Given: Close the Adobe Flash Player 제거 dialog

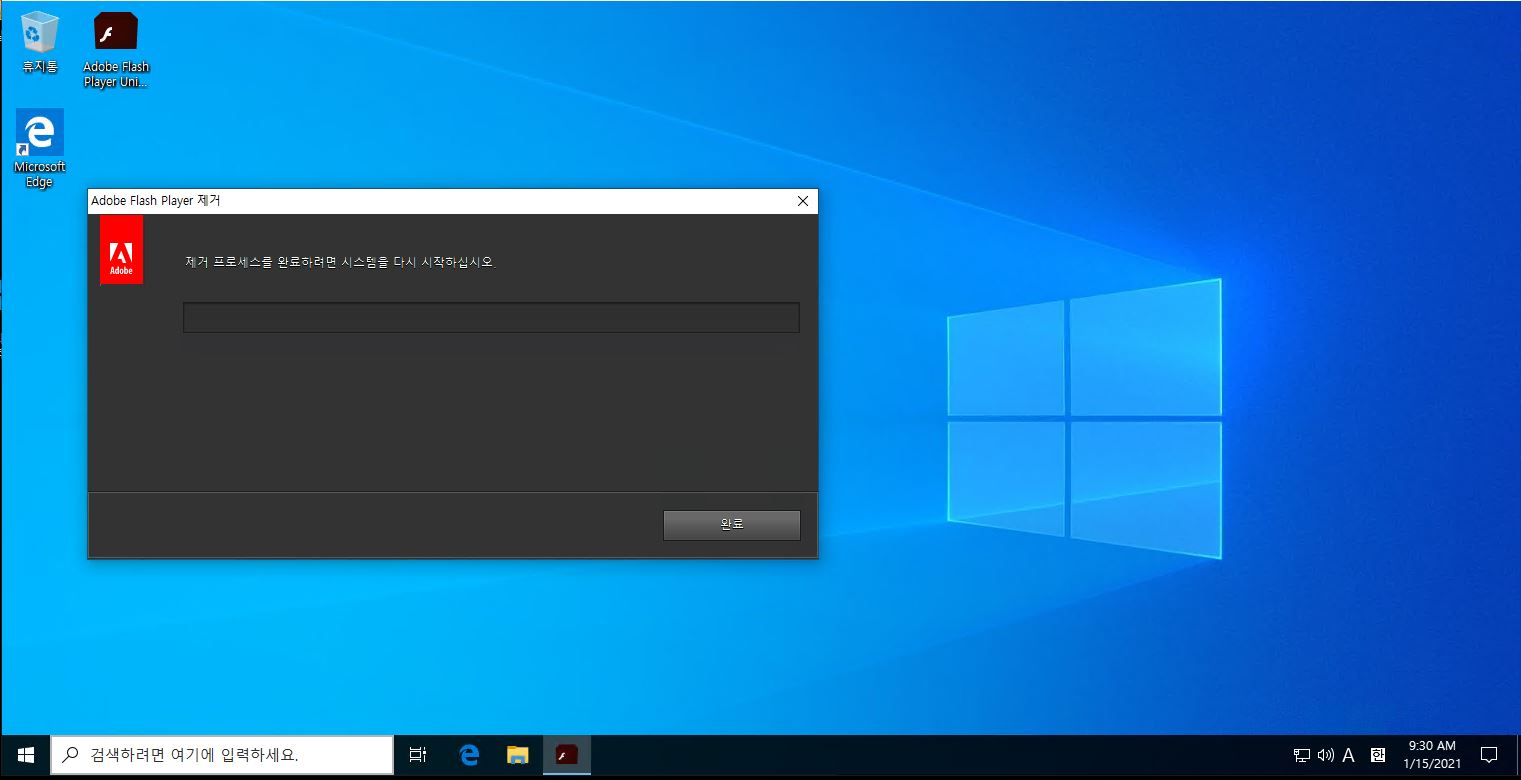Looking at the screenshot, I should pos(802,201).
